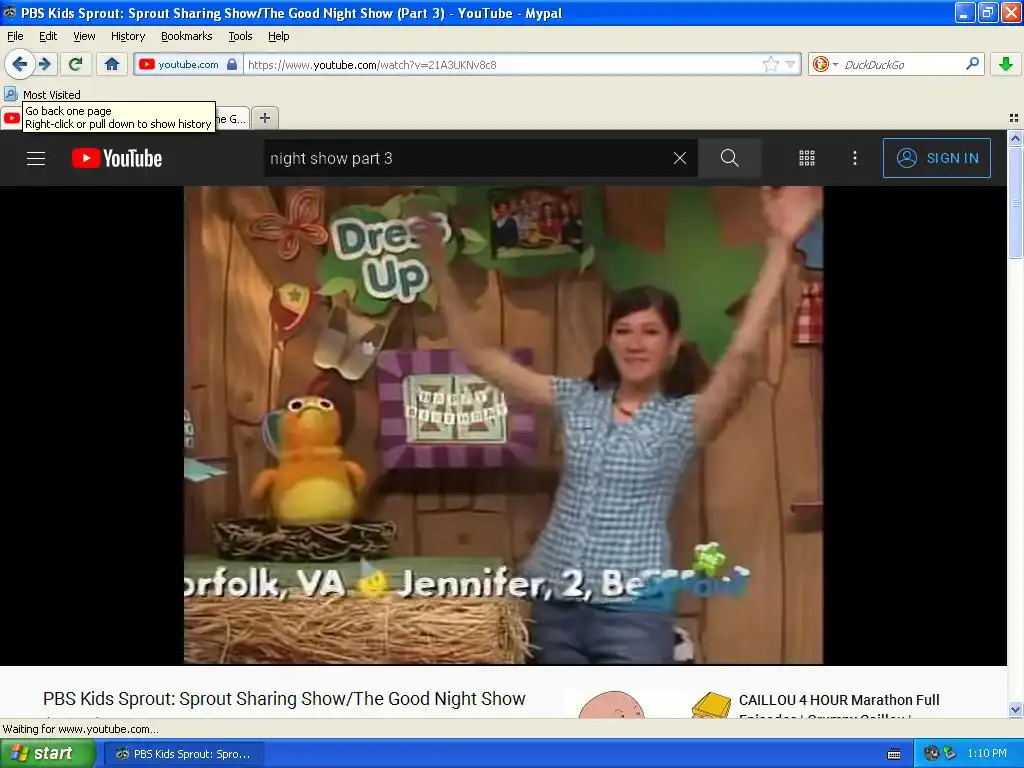Open the File menu
The width and height of the screenshot is (1024, 768).
15,36
